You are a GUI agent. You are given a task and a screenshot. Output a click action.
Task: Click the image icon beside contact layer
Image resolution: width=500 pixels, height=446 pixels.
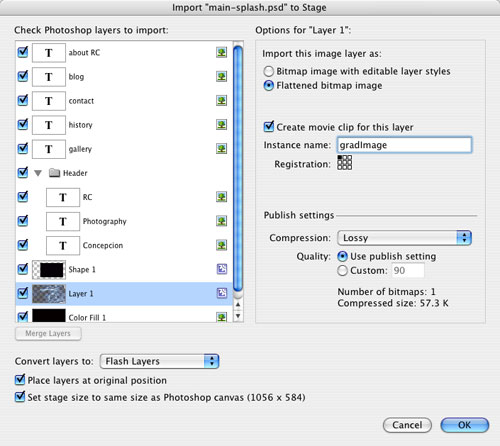click(221, 100)
